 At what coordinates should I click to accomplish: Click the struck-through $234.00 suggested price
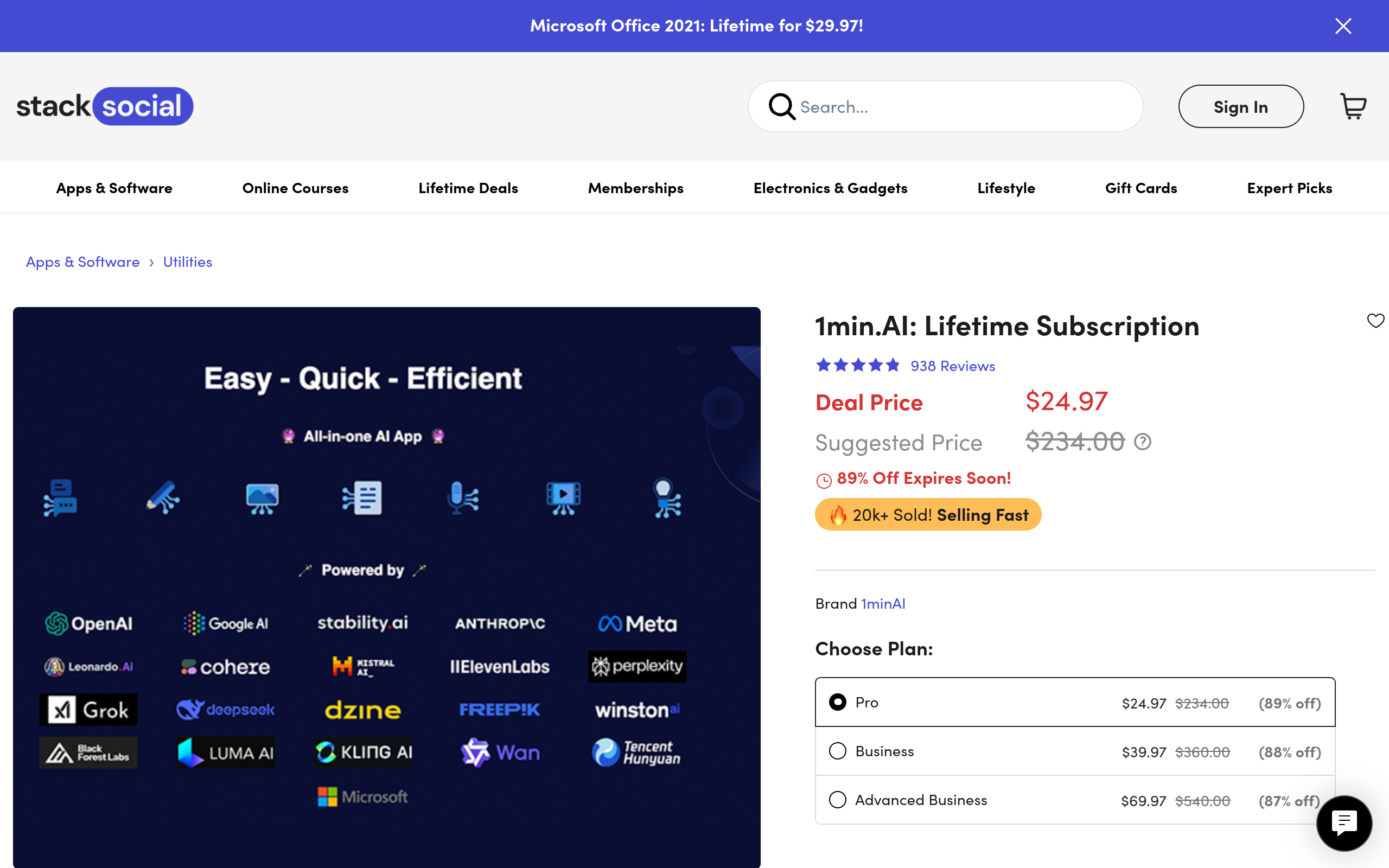(1075, 442)
